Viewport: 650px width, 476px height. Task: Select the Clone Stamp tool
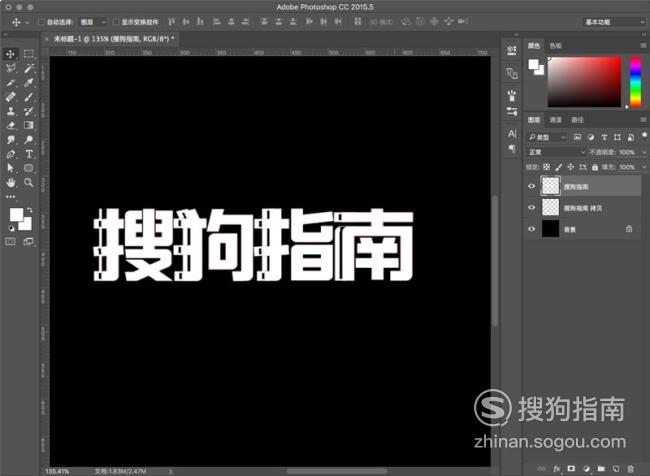pyautogui.click(x=10, y=111)
